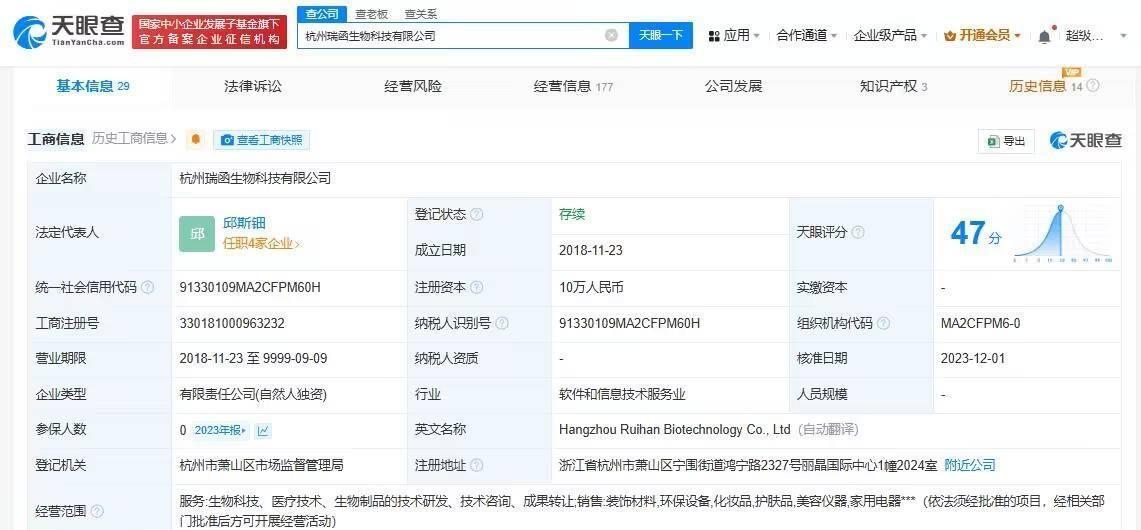The height and width of the screenshot is (530, 1141).
Task: Switch to the 历史信息 tab
Action: (1046, 86)
